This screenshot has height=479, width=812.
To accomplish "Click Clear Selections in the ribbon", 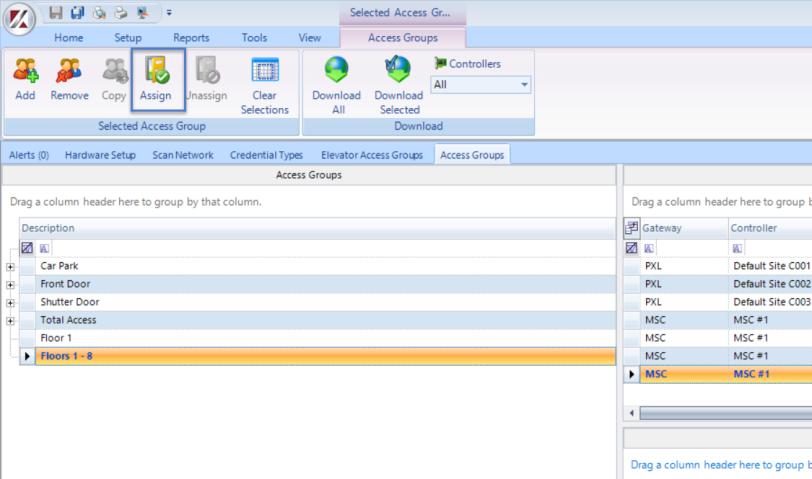I will click(265, 86).
